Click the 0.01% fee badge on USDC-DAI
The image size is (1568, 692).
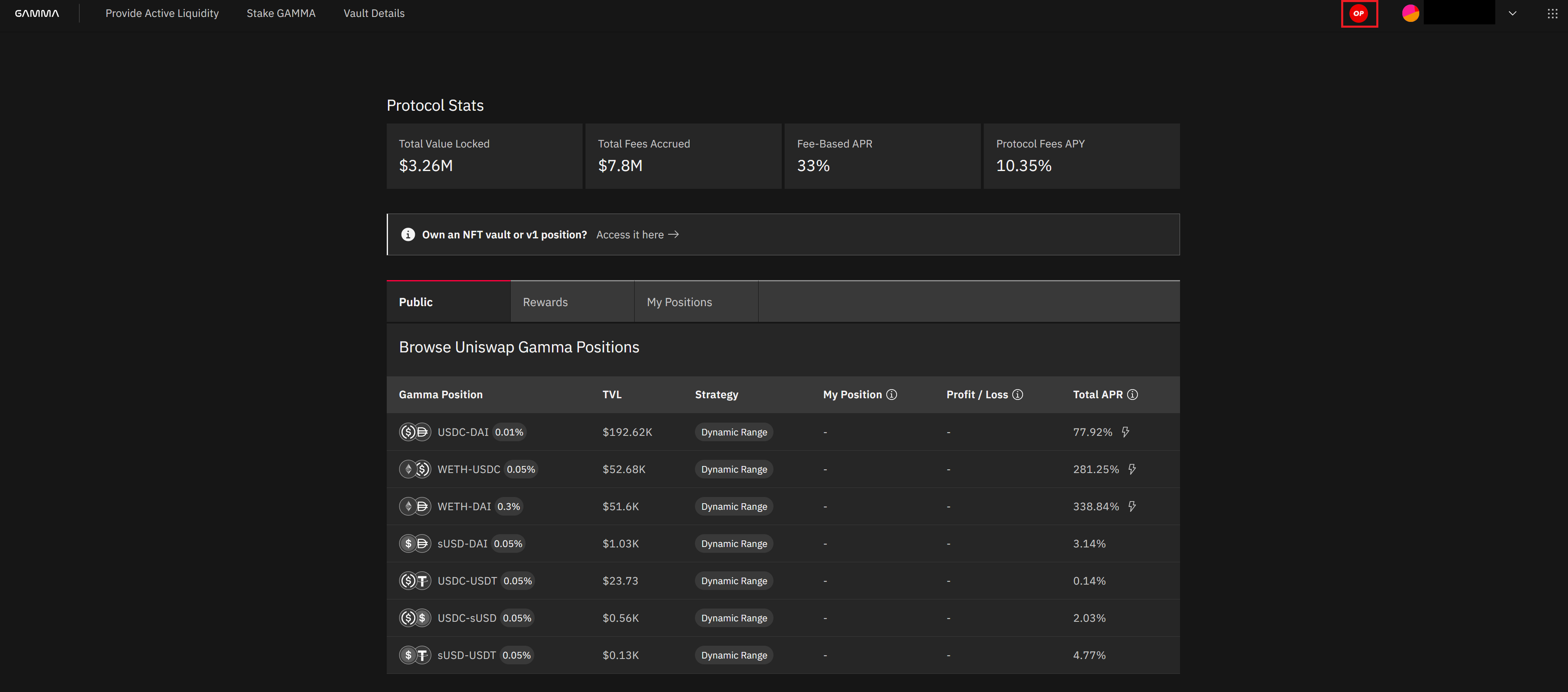(x=509, y=432)
